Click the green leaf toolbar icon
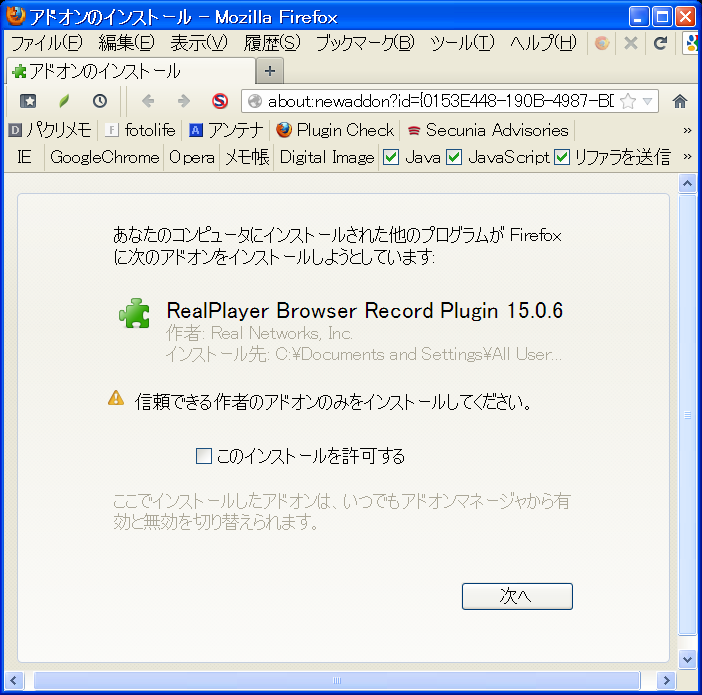This screenshot has width=702, height=695. coord(64,101)
